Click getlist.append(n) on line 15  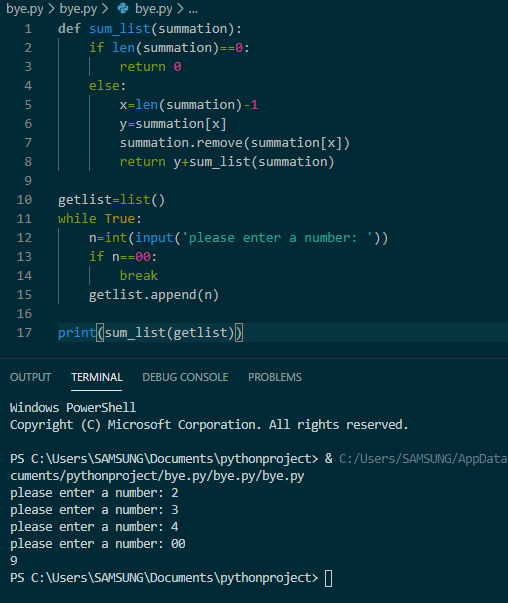point(154,295)
